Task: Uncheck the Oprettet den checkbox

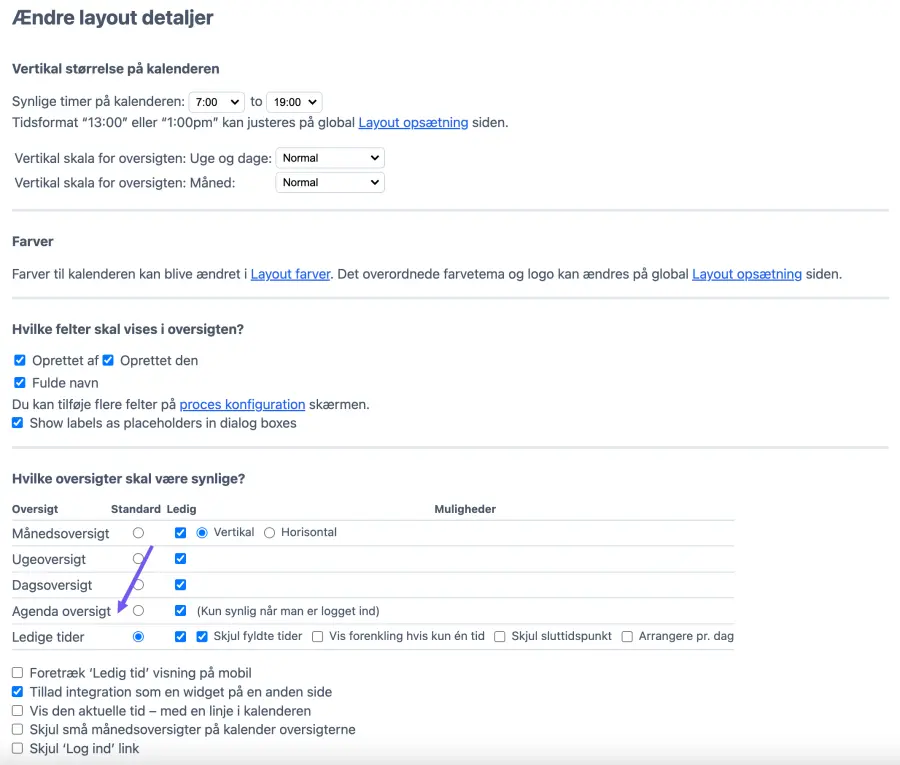Action: click(108, 360)
